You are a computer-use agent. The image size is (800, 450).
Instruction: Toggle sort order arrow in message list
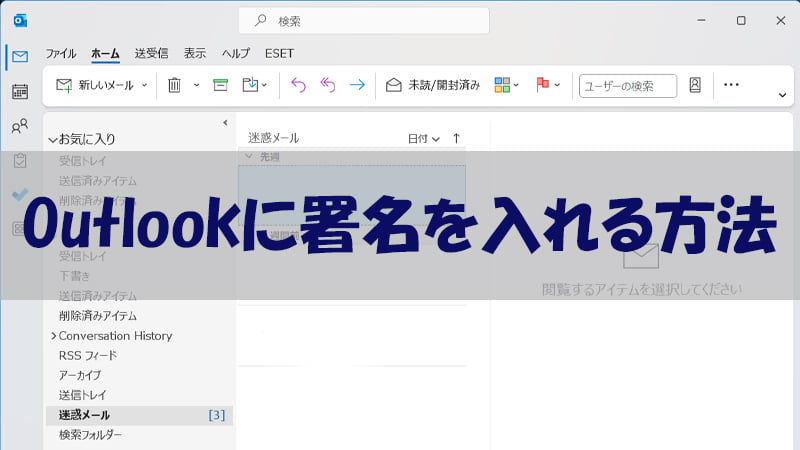[x=457, y=139]
